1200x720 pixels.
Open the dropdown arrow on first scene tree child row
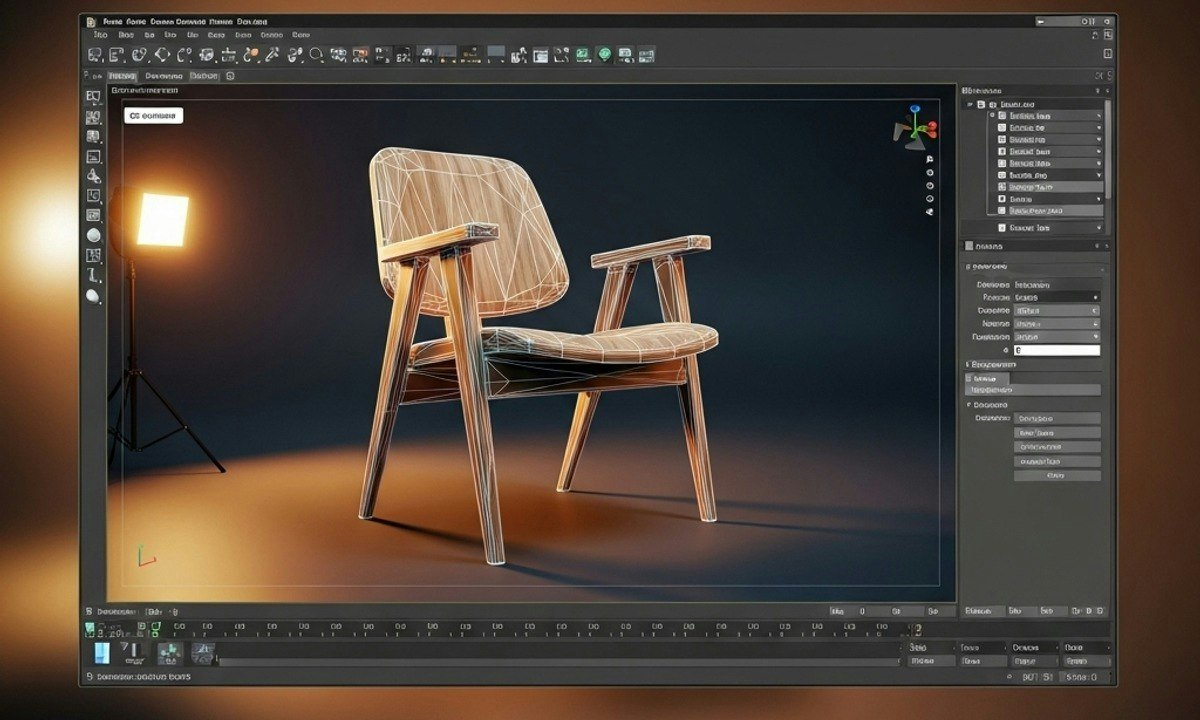pos(1098,116)
